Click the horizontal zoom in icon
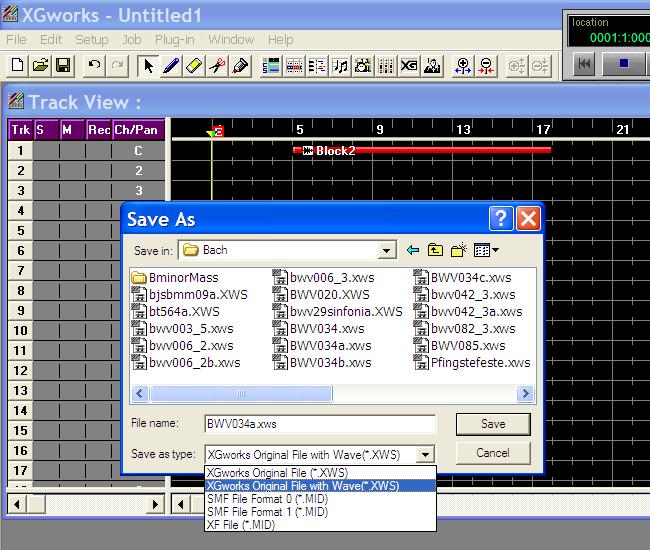This screenshot has width=650, height=550. 463,65
